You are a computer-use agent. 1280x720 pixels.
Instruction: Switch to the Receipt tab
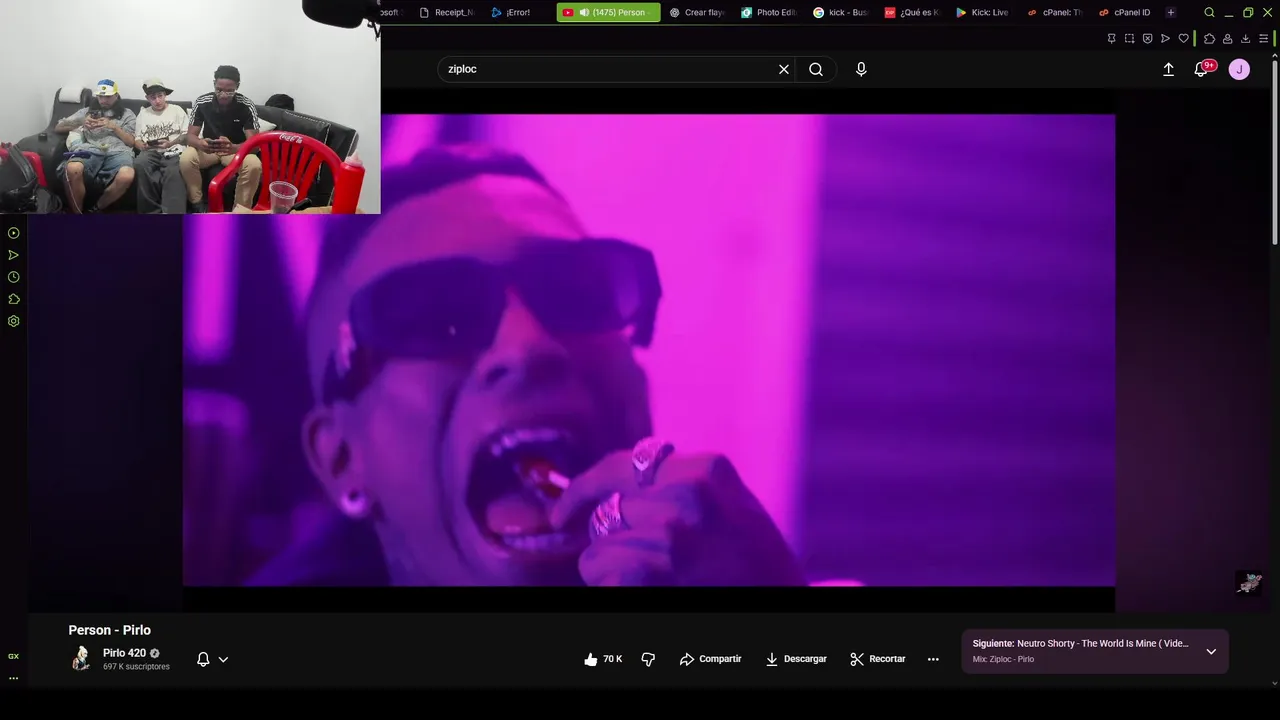click(x=447, y=12)
